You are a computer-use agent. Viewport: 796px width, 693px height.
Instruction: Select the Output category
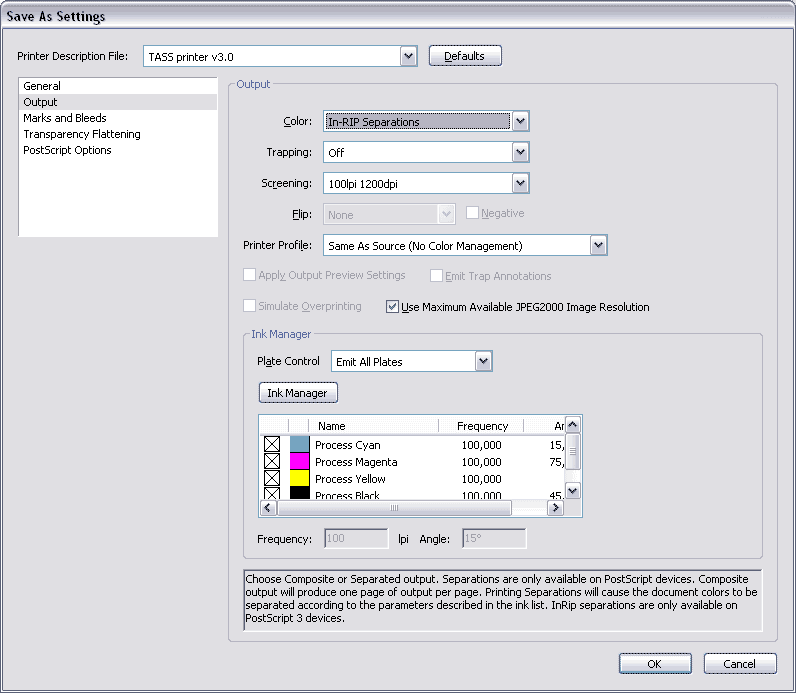(118, 102)
